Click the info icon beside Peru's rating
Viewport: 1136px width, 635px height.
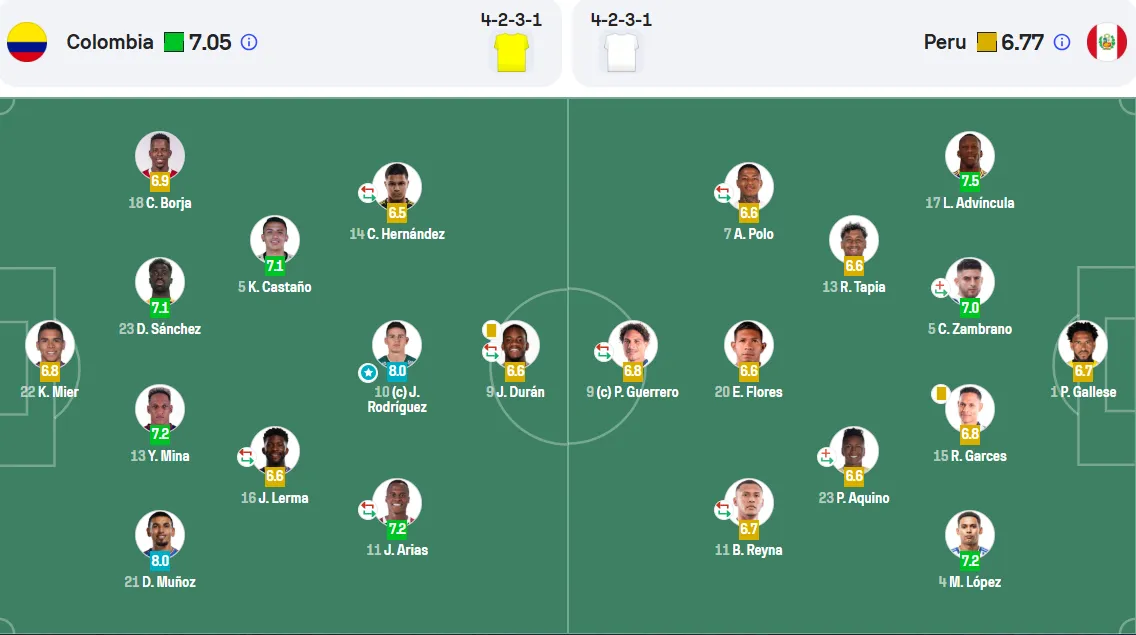[x=1061, y=42]
